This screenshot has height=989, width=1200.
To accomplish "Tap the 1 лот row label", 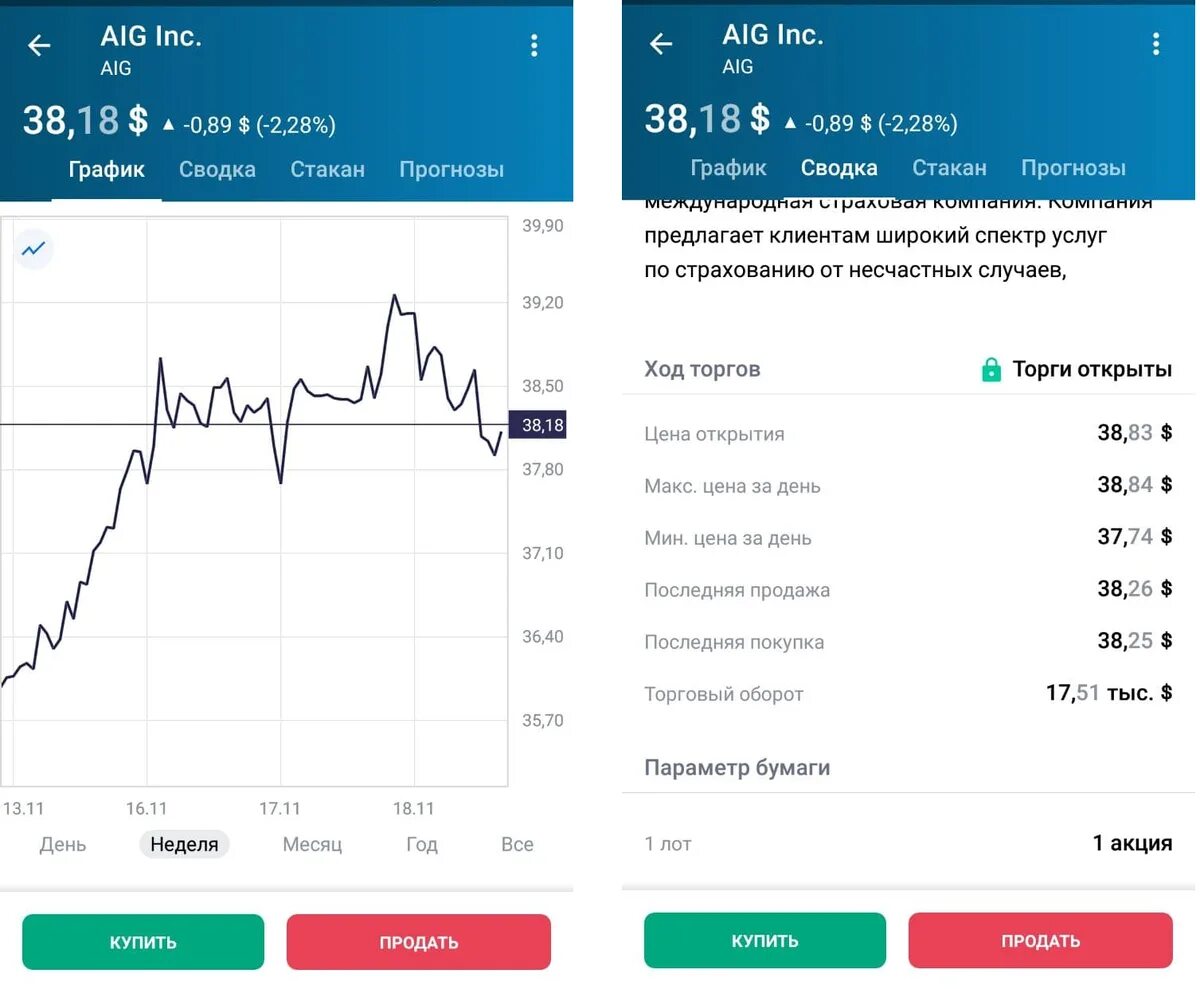I will pyautogui.click(x=668, y=844).
